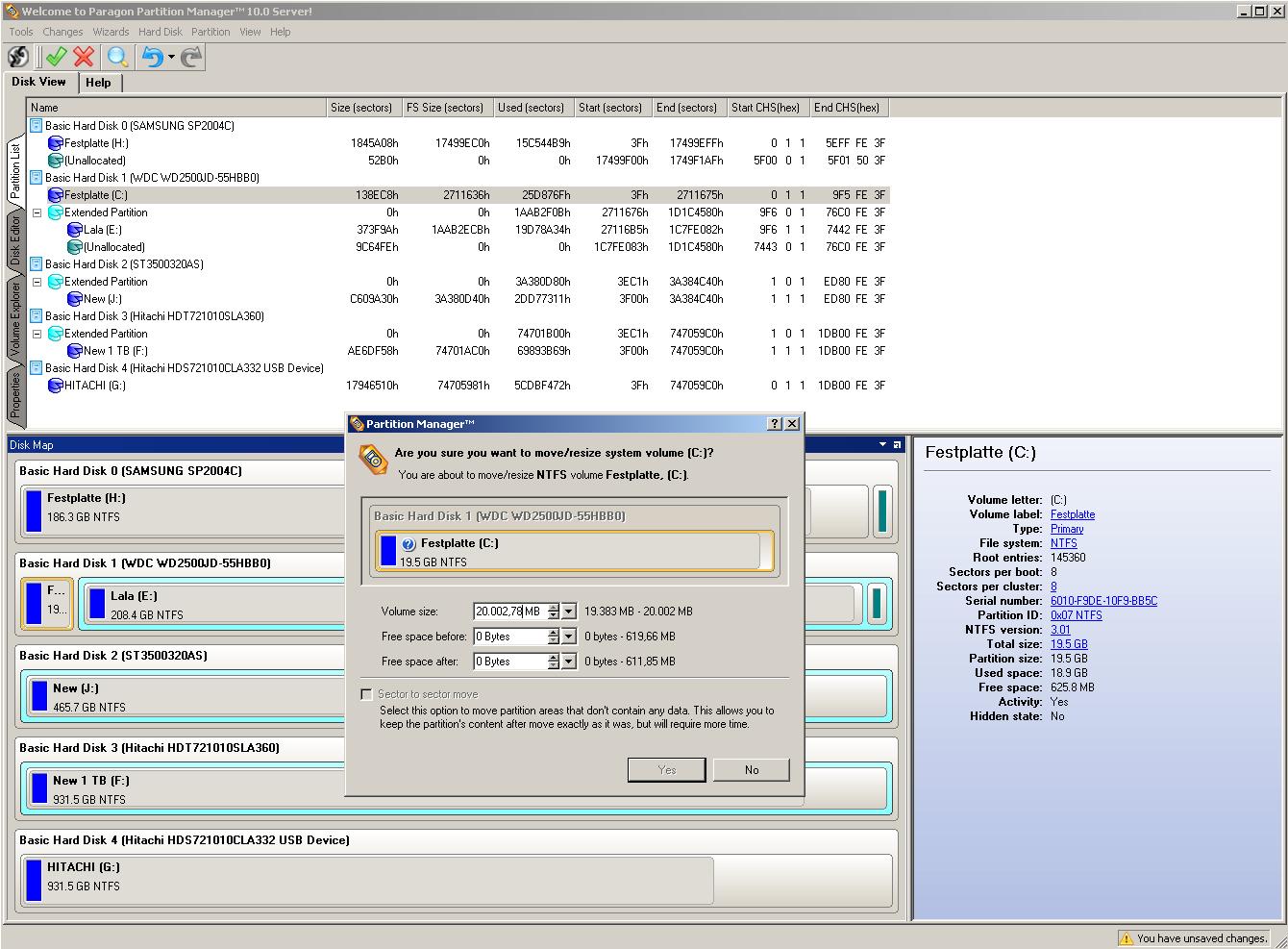Screen dimensions: 1288x949
Task: Toggle the Sector to sector move checkbox
Action: click(366, 694)
